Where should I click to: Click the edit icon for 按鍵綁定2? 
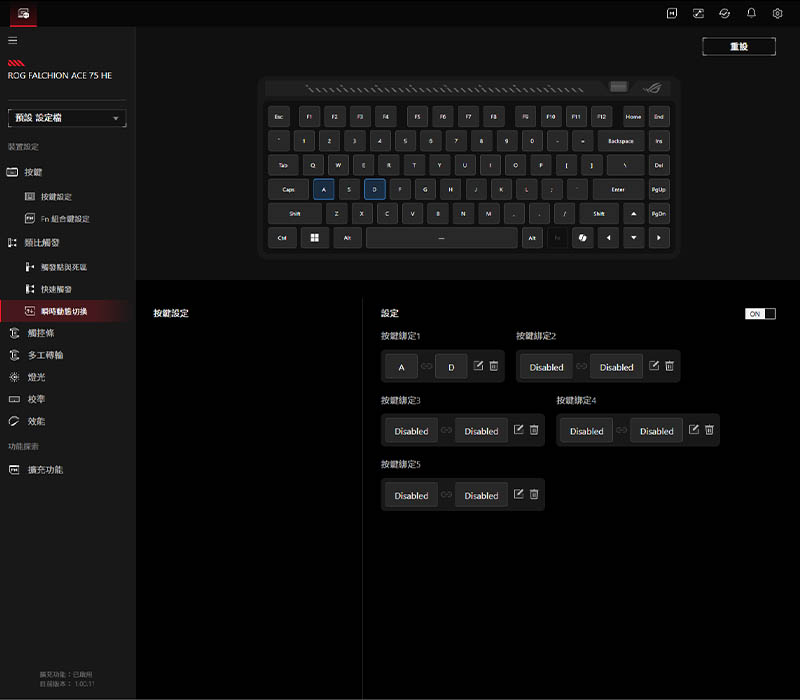tap(654, 366)
